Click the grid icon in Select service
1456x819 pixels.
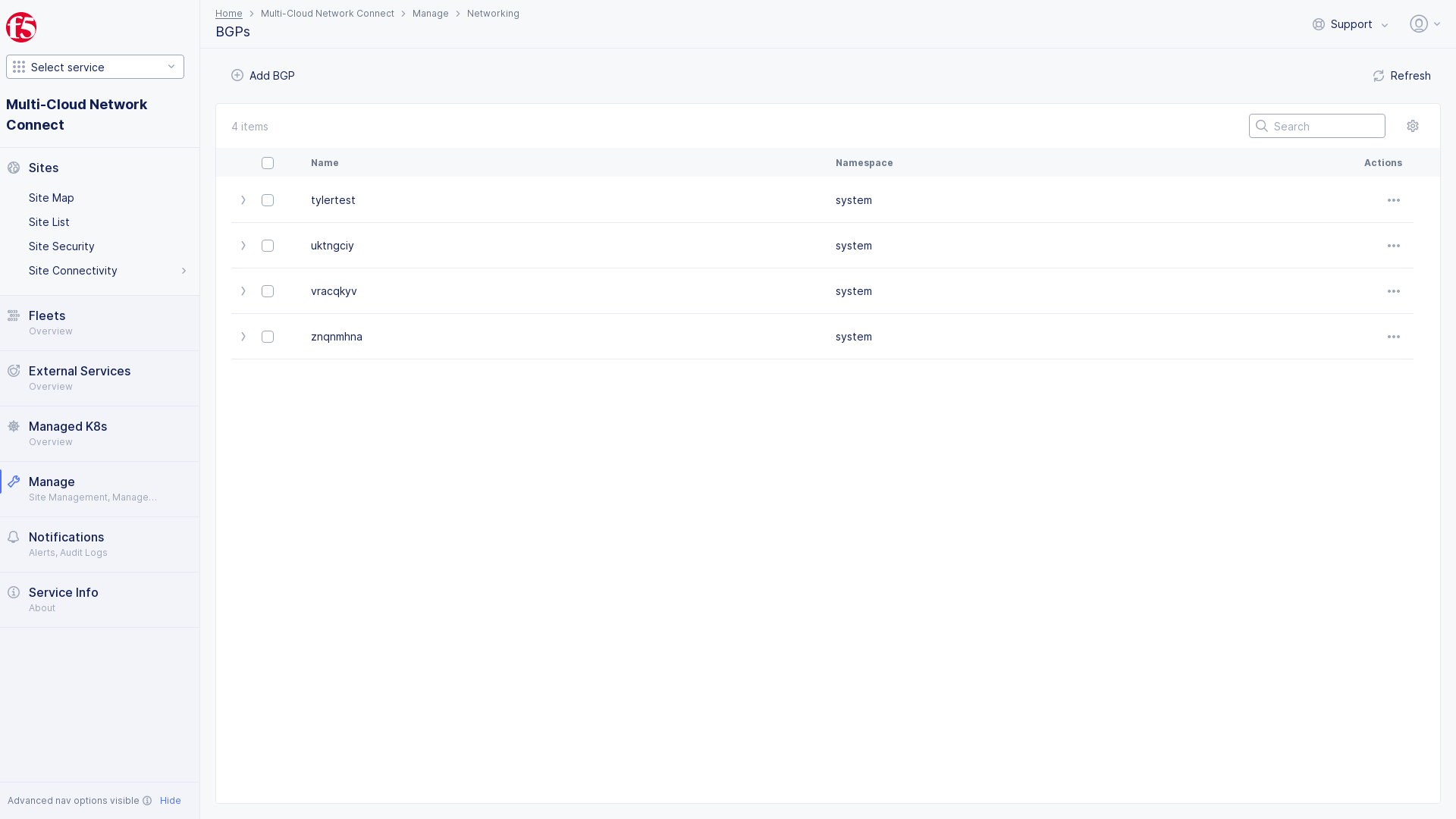[19, 67]
